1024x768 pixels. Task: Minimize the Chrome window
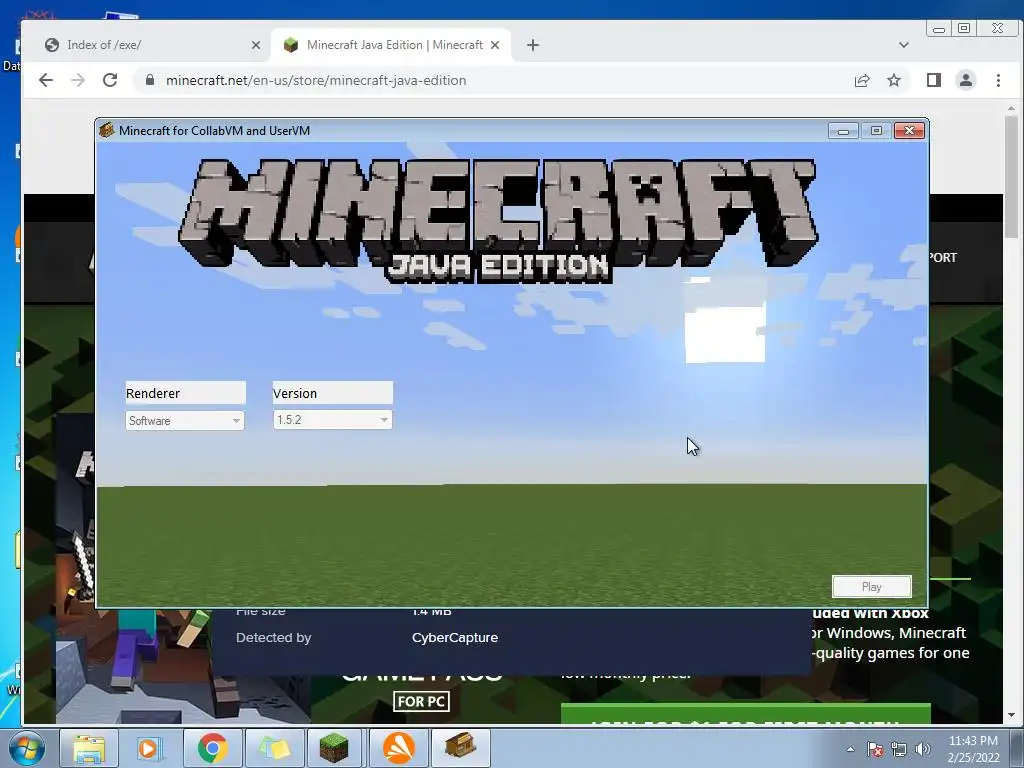point(938,29)
